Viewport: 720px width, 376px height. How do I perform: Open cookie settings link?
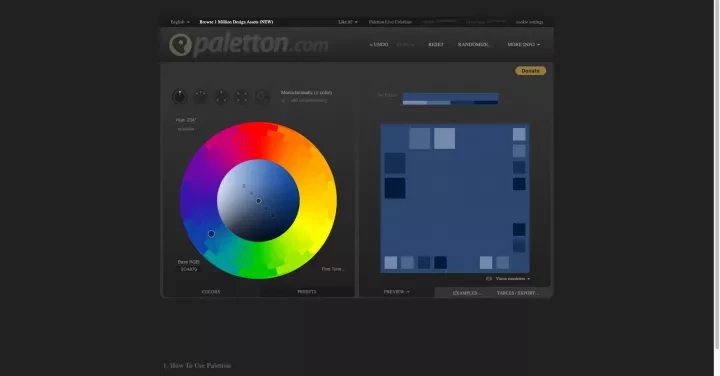(x=529, y=22)
